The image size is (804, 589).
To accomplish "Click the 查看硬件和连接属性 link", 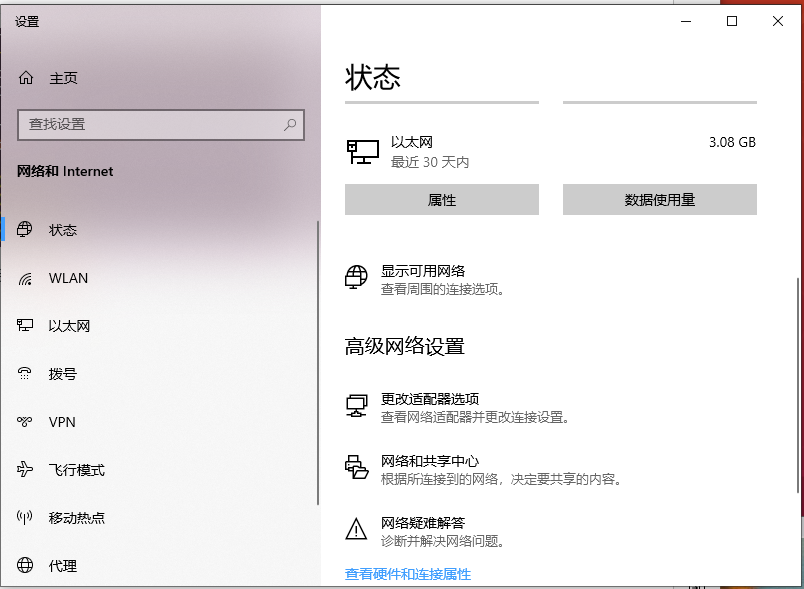I will coord(408,574).
